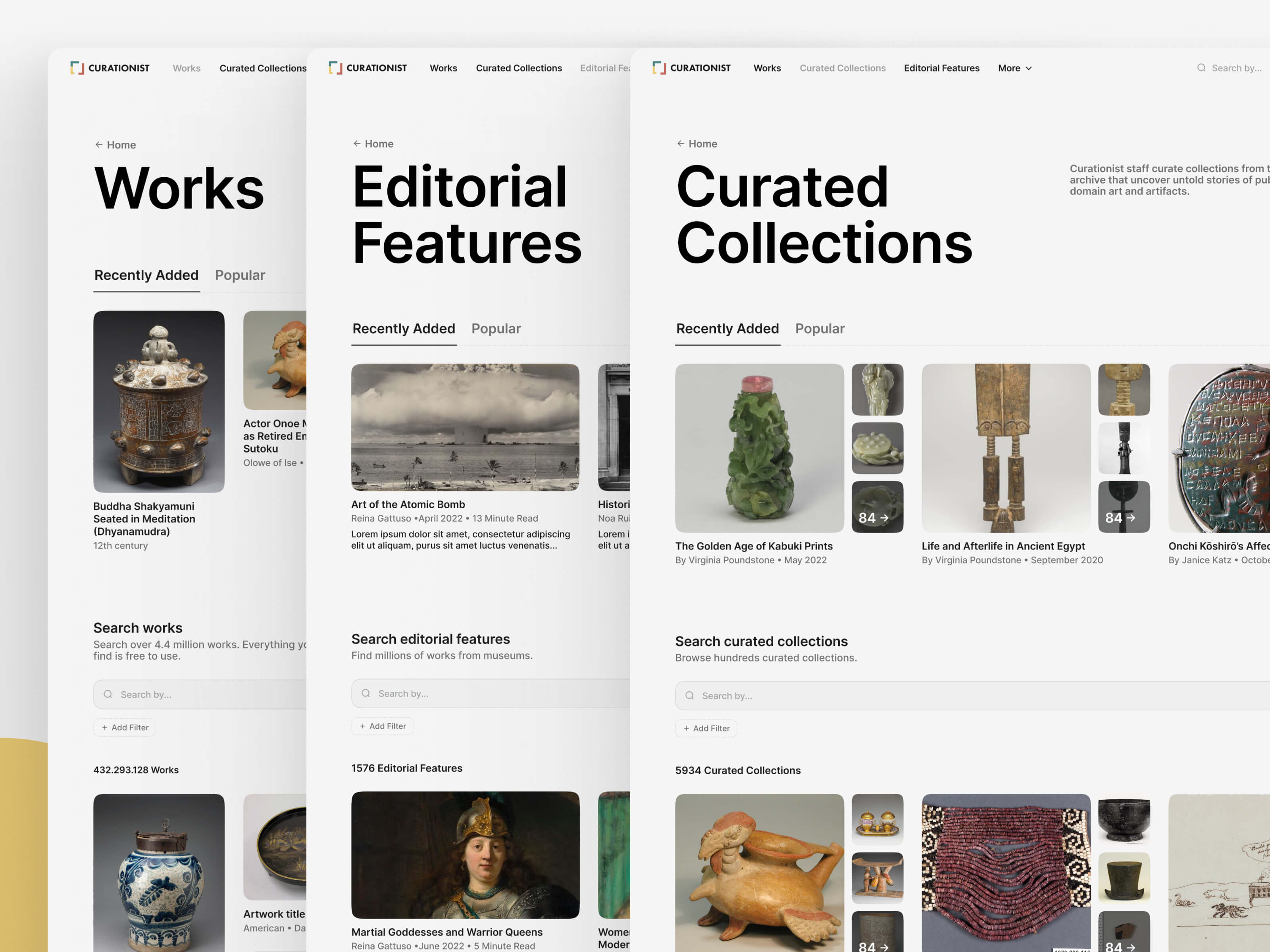Click magnifier icon in Search curated collections field
Viewport: 1270px width, 952px height.
pos(689,695)
